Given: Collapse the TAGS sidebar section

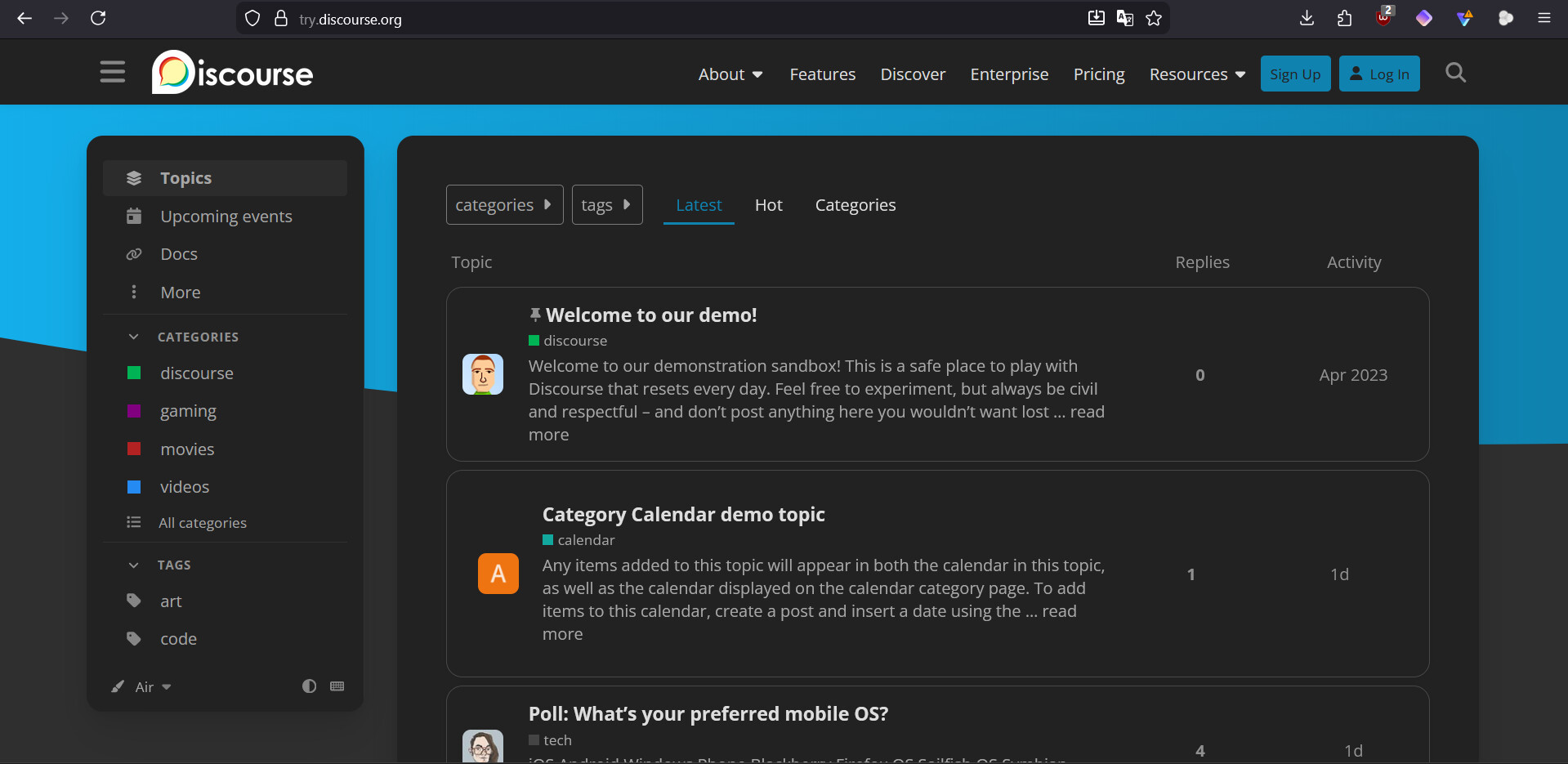Looking at the screenshot, I should coord(134,565).
